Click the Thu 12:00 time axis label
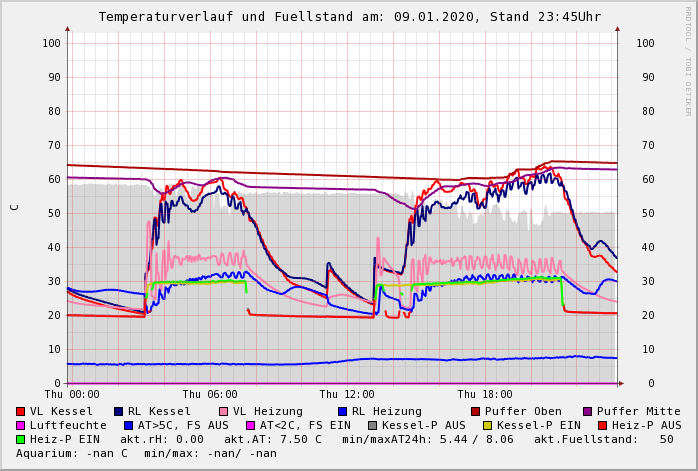The height and width of the screenshot is (471, 698). pyautogui.click(x=347, y=394)
